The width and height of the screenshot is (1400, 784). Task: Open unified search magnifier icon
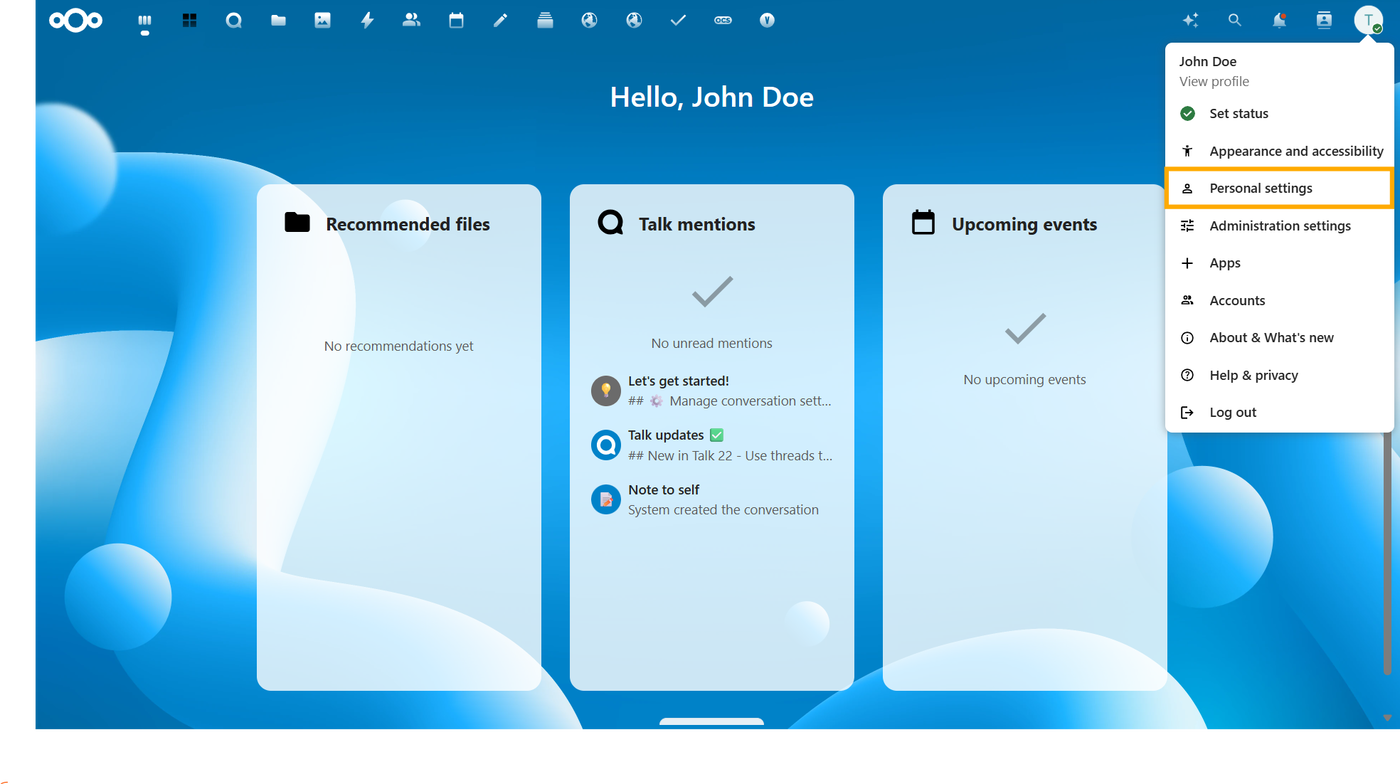[x=1235, y=20]
